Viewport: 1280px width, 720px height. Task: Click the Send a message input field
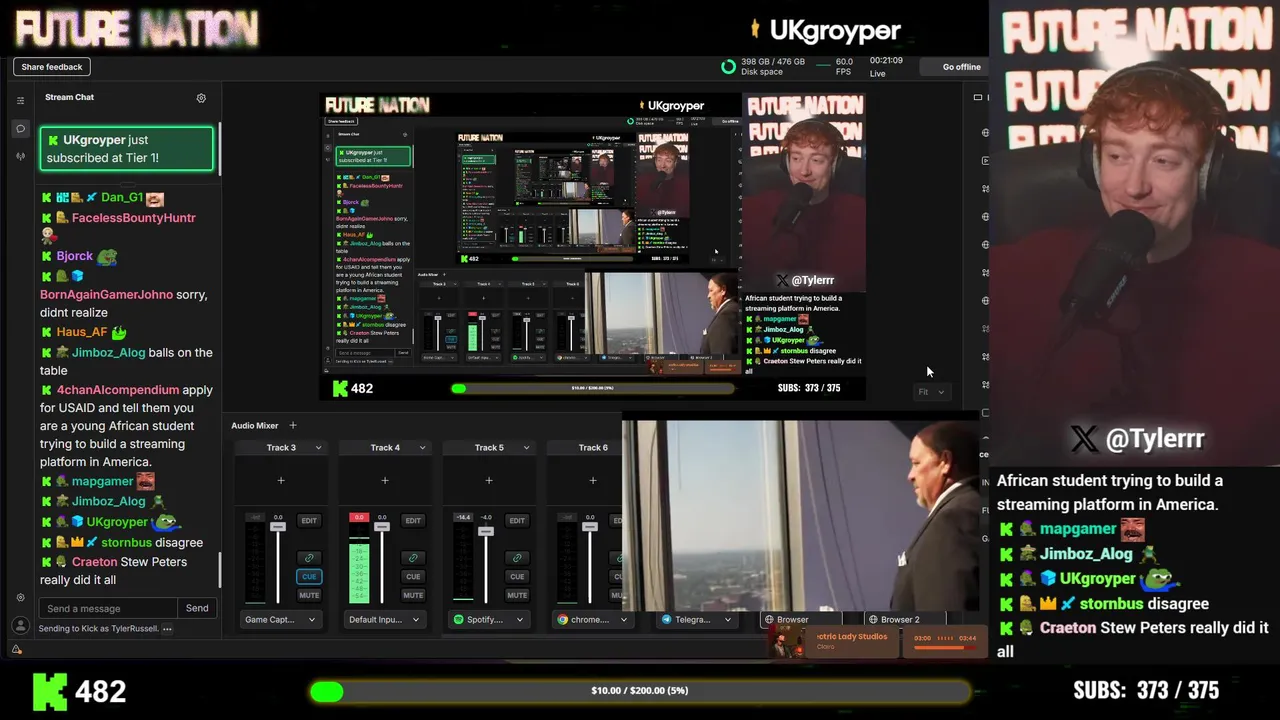coord(109,608)
